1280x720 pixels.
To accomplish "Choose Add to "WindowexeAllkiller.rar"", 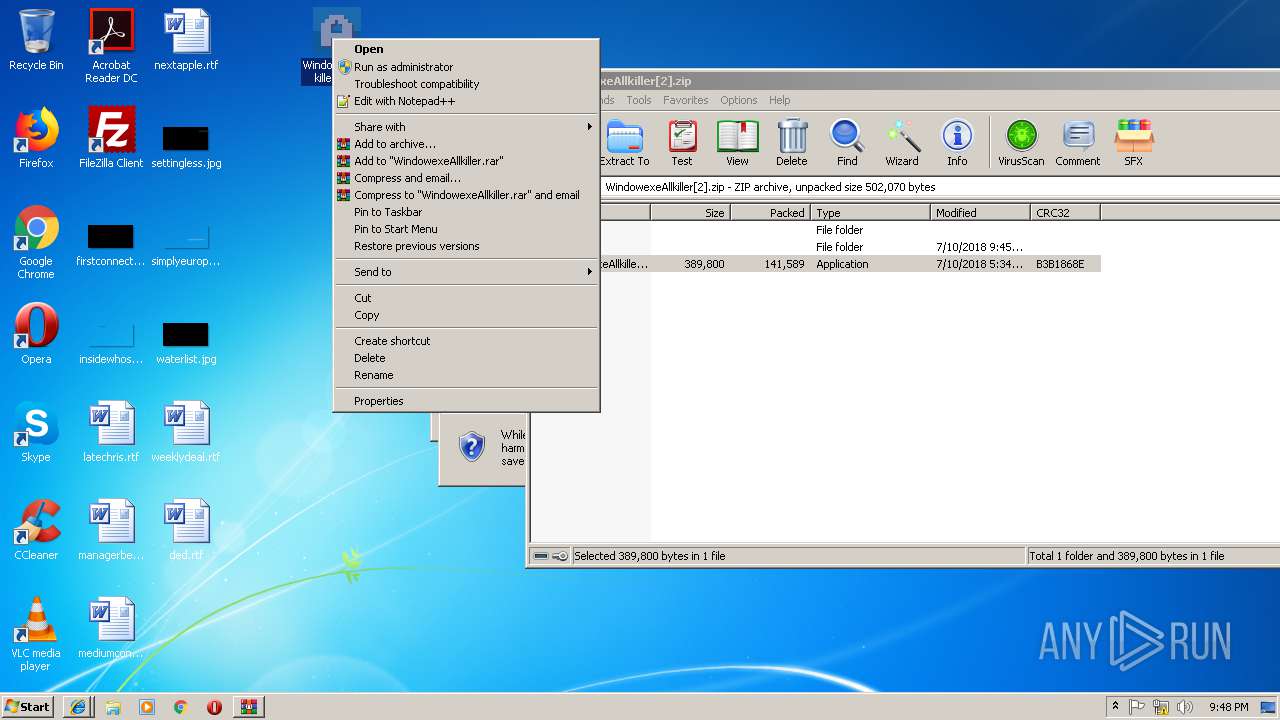I will point(466,161).
